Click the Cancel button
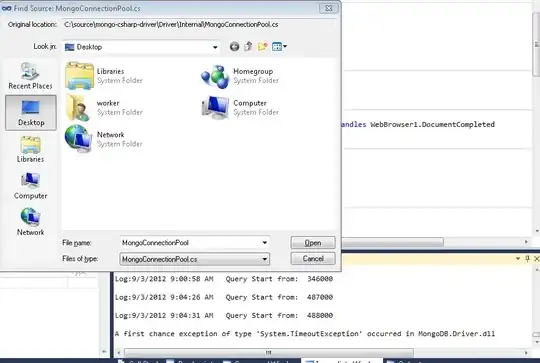Screen dimensions: 540x363 [x=313, y=259]
